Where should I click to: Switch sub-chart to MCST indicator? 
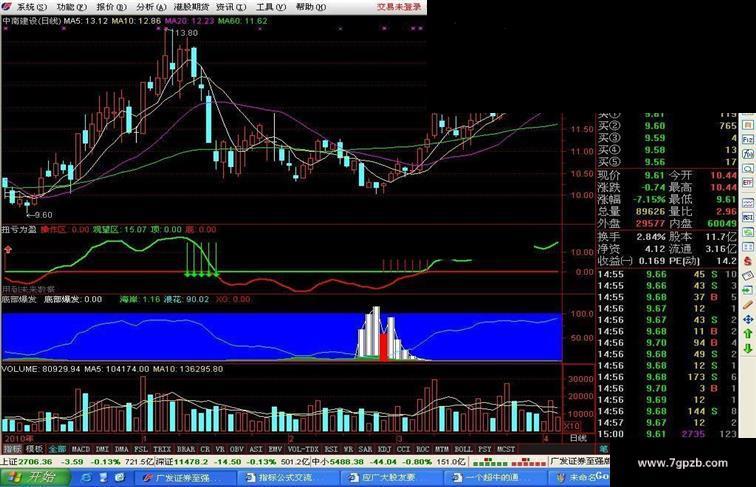pyautogui.click(x=506, y=449)
